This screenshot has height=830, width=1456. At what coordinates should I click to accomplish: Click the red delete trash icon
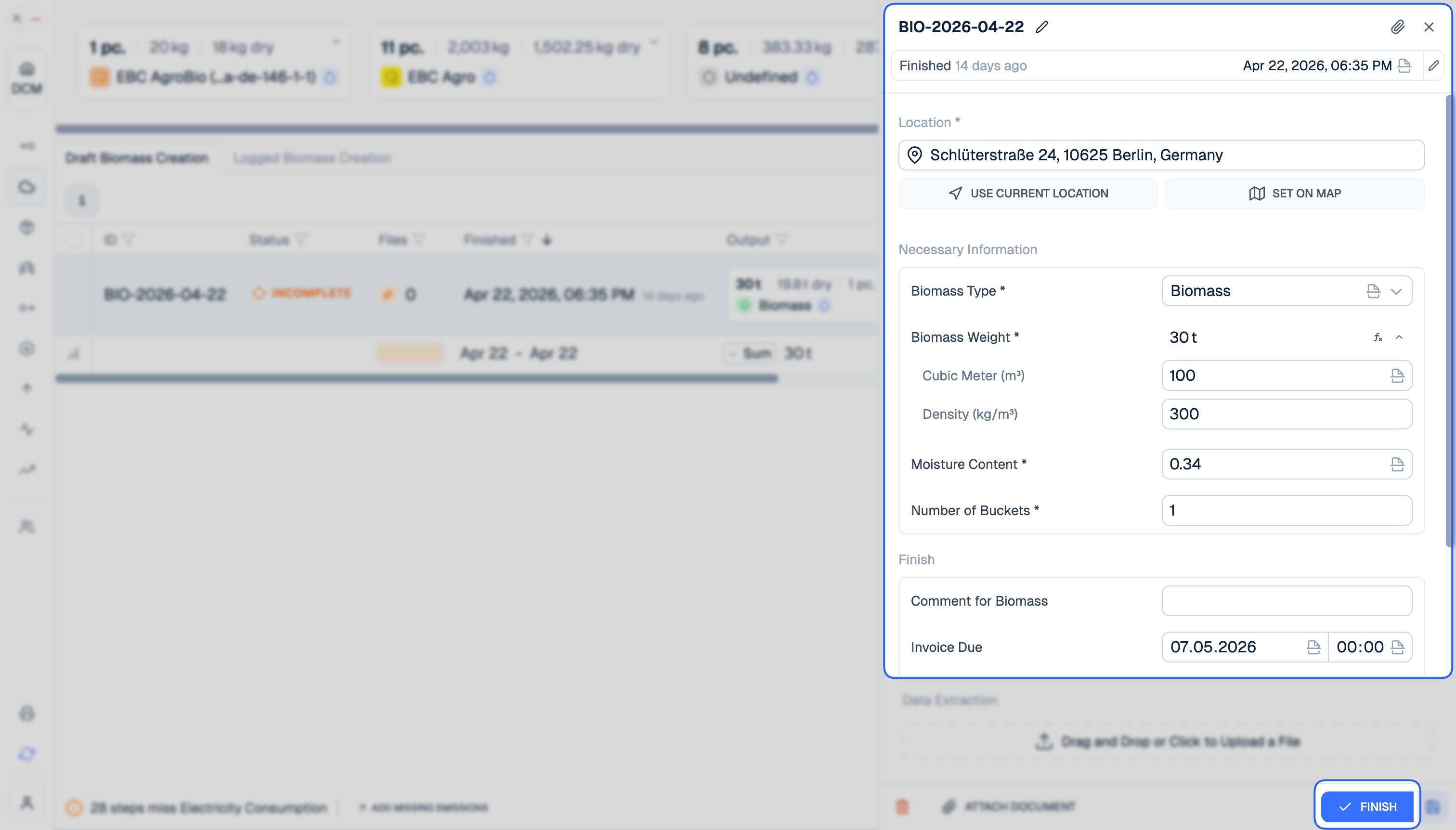pyautogui.click(x=902, y=806)
